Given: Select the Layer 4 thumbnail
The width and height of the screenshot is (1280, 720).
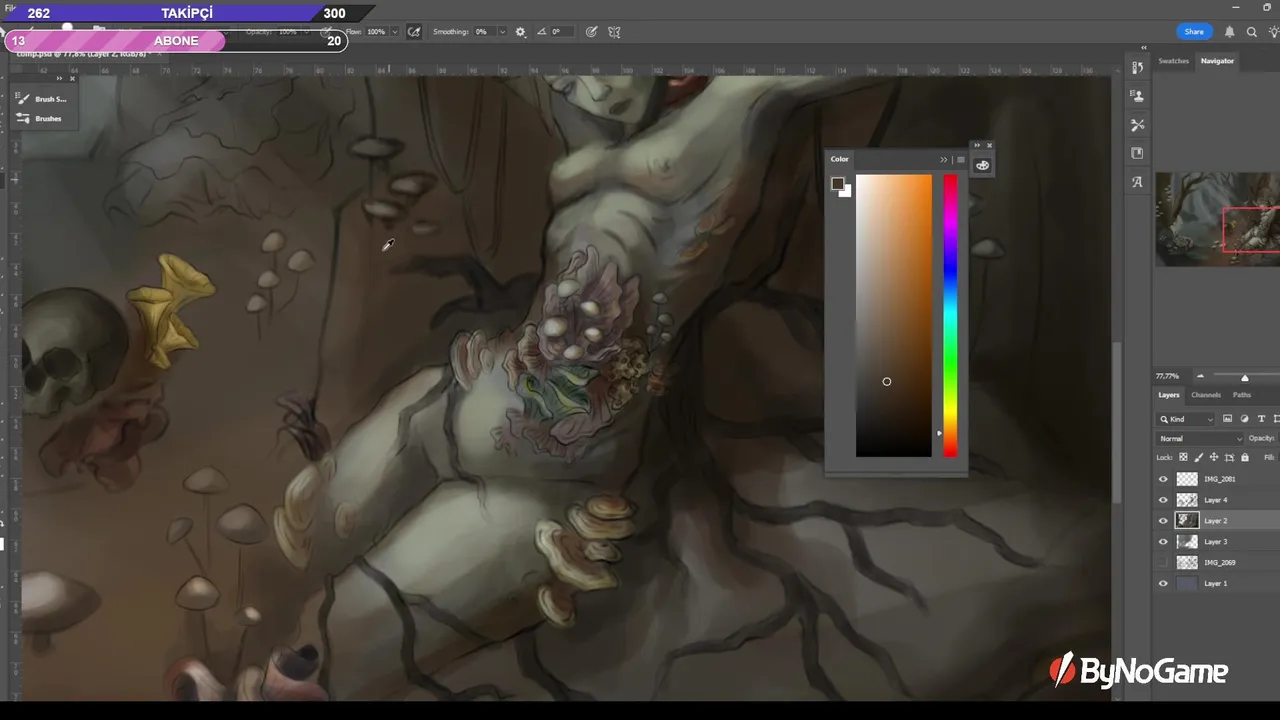Looking at the screenshot, I should pyautogui.click(x=1187, y=500).
